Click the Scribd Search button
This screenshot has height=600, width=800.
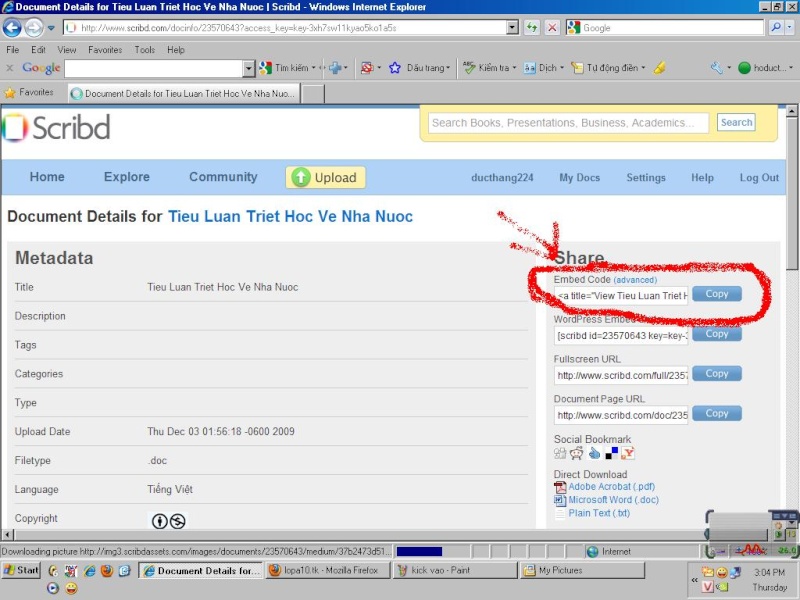tap(736, 122)
